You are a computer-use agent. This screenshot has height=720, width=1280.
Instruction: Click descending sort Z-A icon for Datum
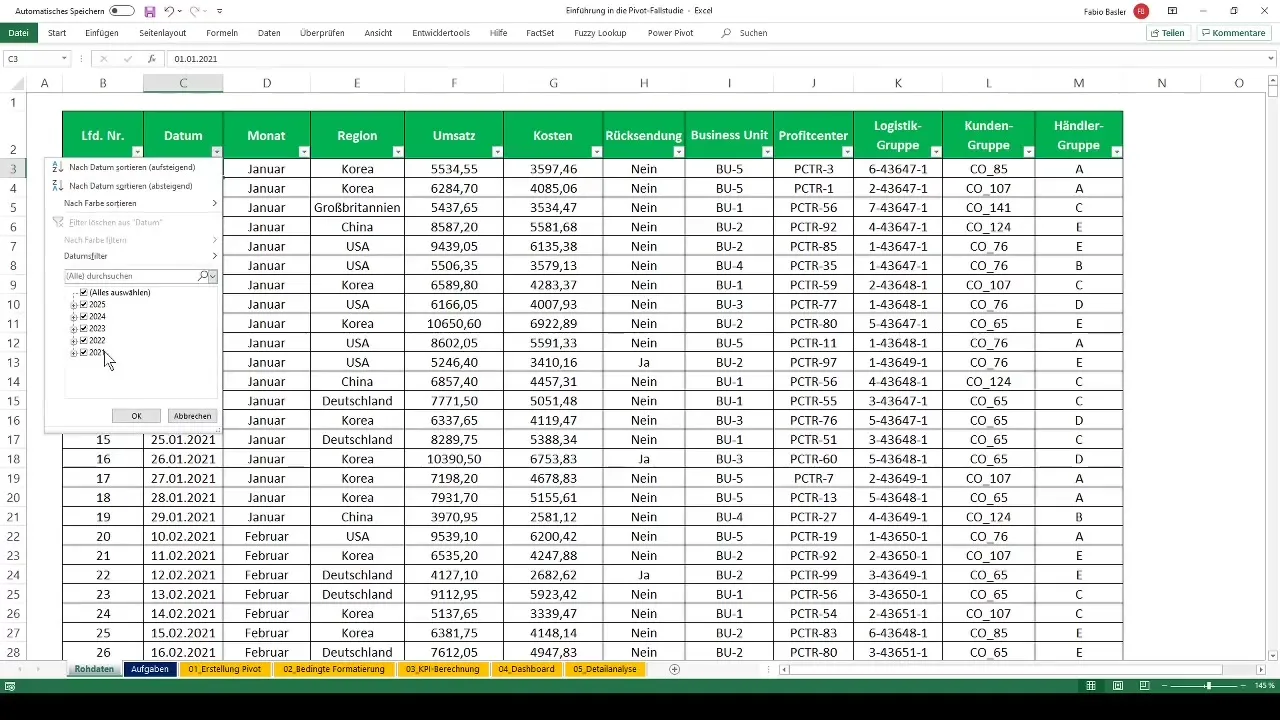click(57, 186)
